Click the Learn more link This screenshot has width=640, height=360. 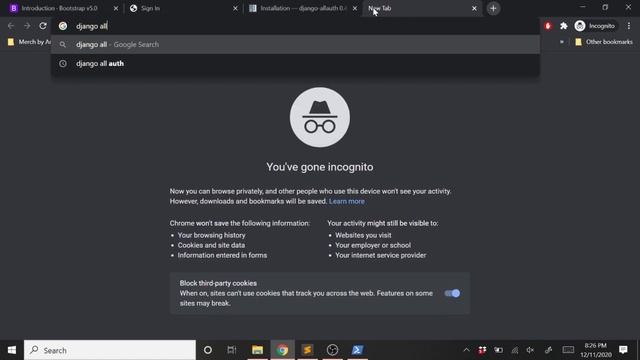click(347, 201)
